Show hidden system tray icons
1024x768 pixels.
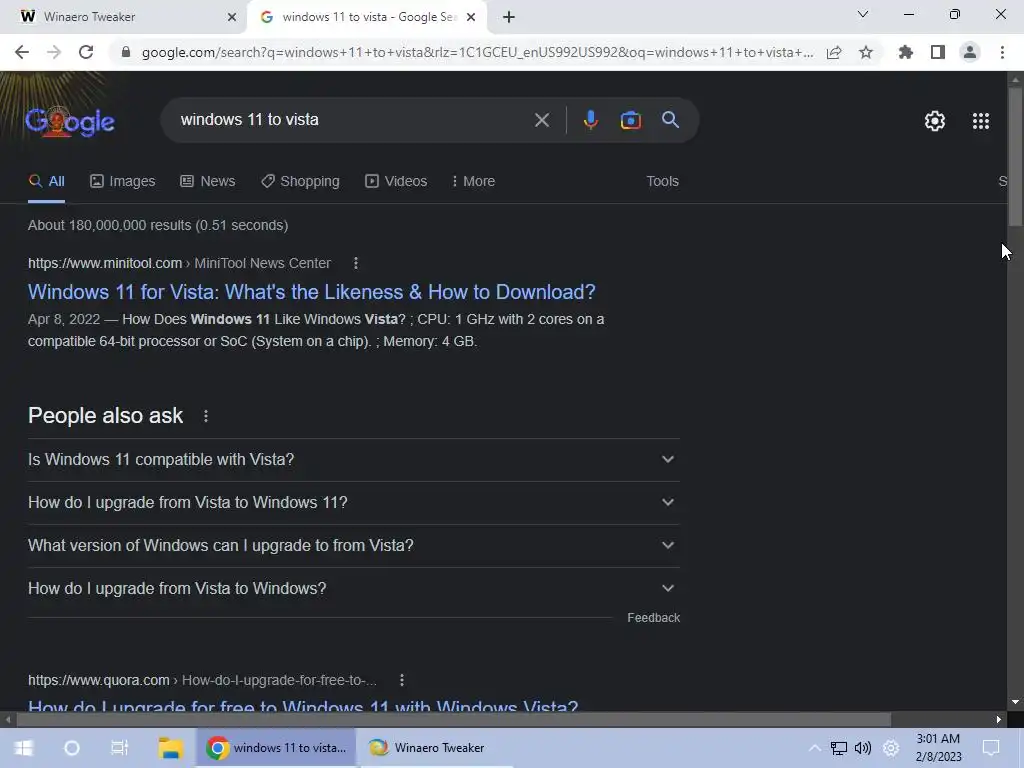(x=814, y=748)
